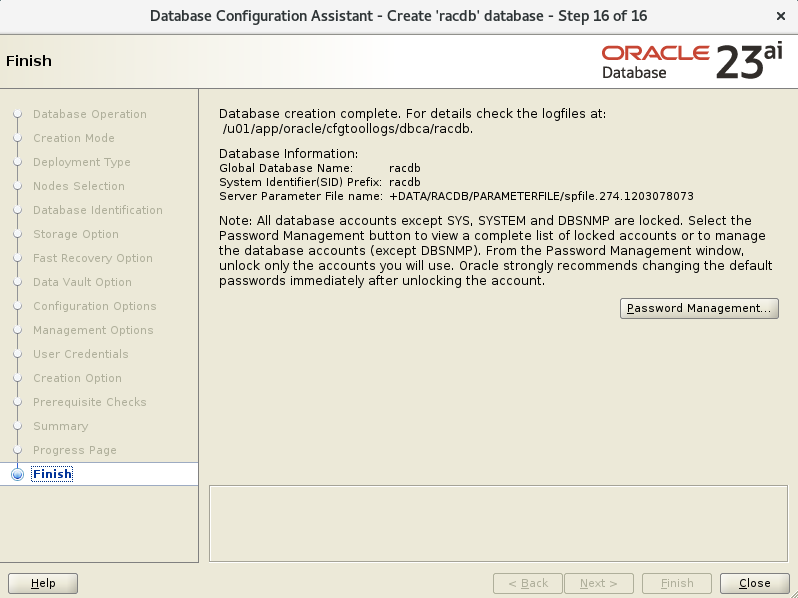Click the 'Database Information:' heading
The width and height of the screenshot is (798, 598).
click(x=289, y=154)
